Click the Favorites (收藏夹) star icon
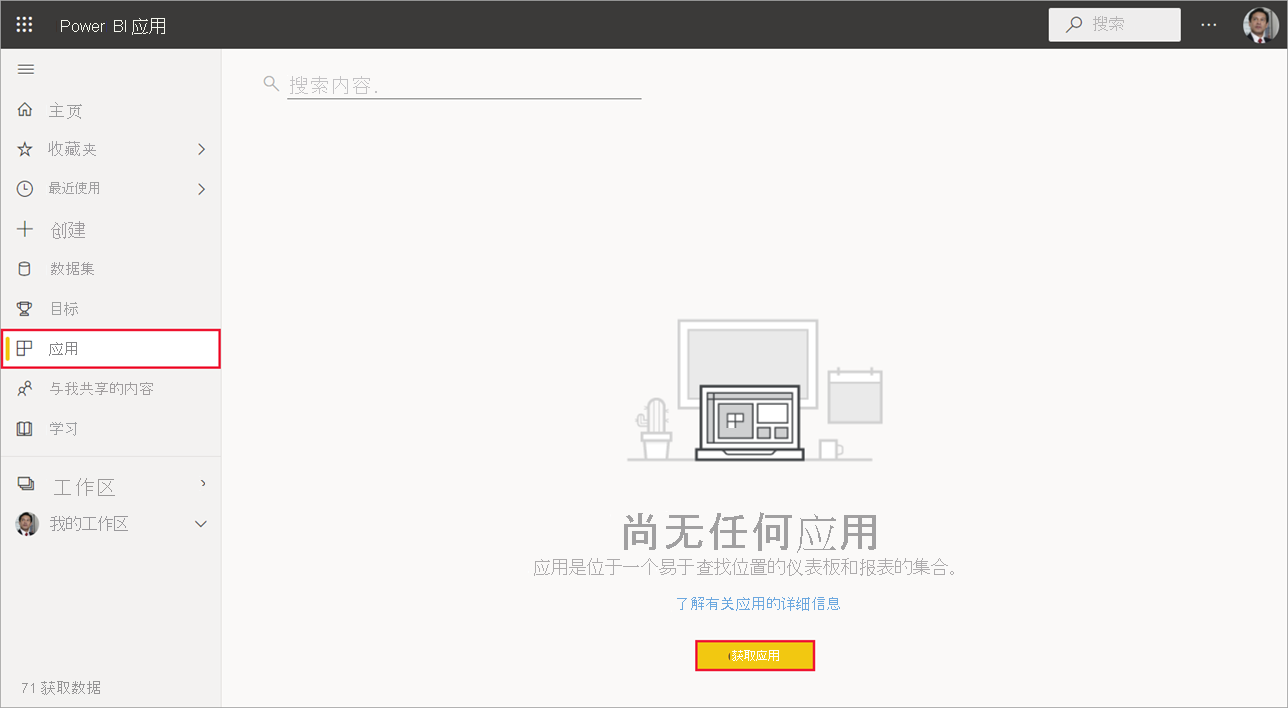This screenshot has height=708, width=1288. 26,149
